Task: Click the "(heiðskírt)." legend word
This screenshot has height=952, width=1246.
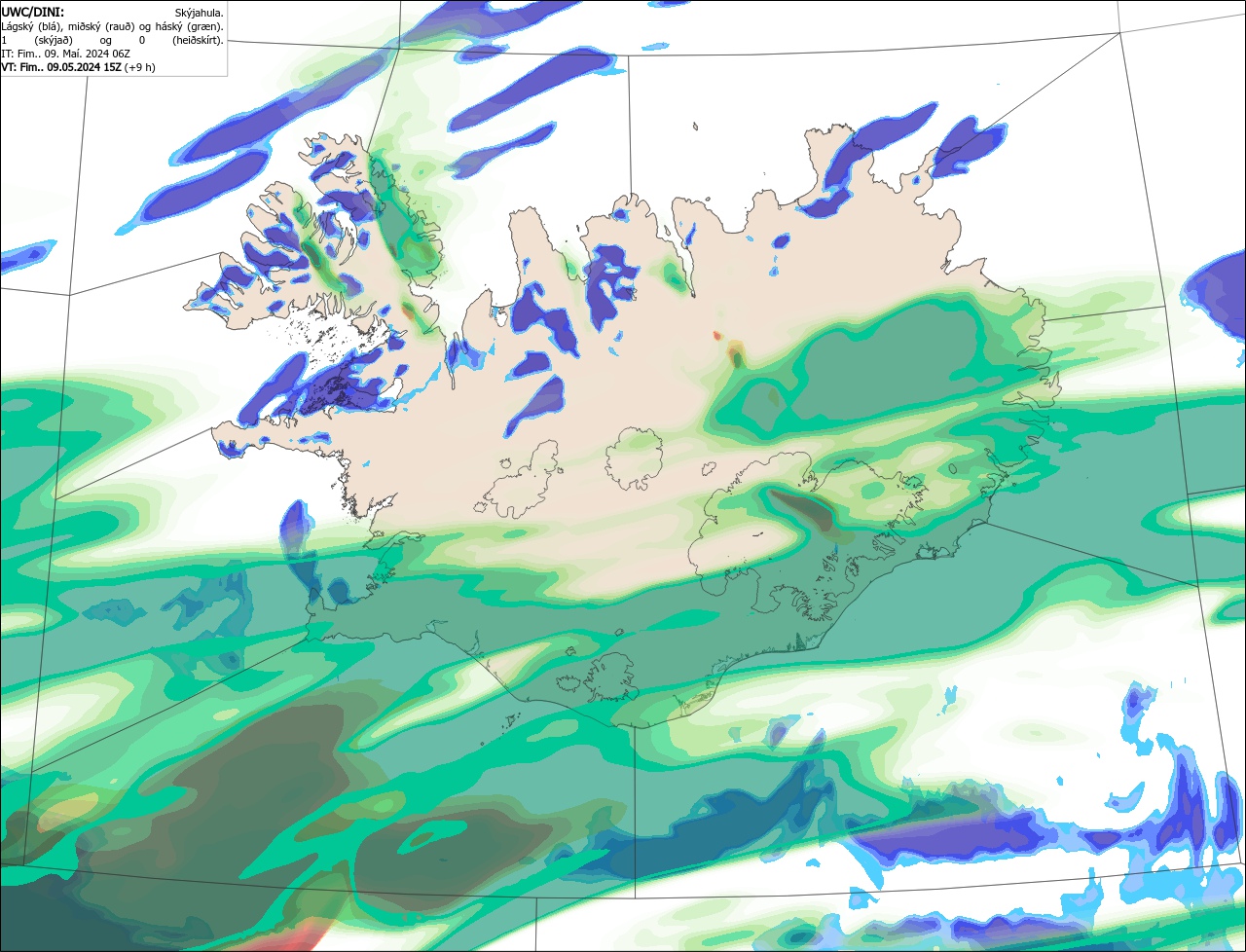Action: pos(198,41)
